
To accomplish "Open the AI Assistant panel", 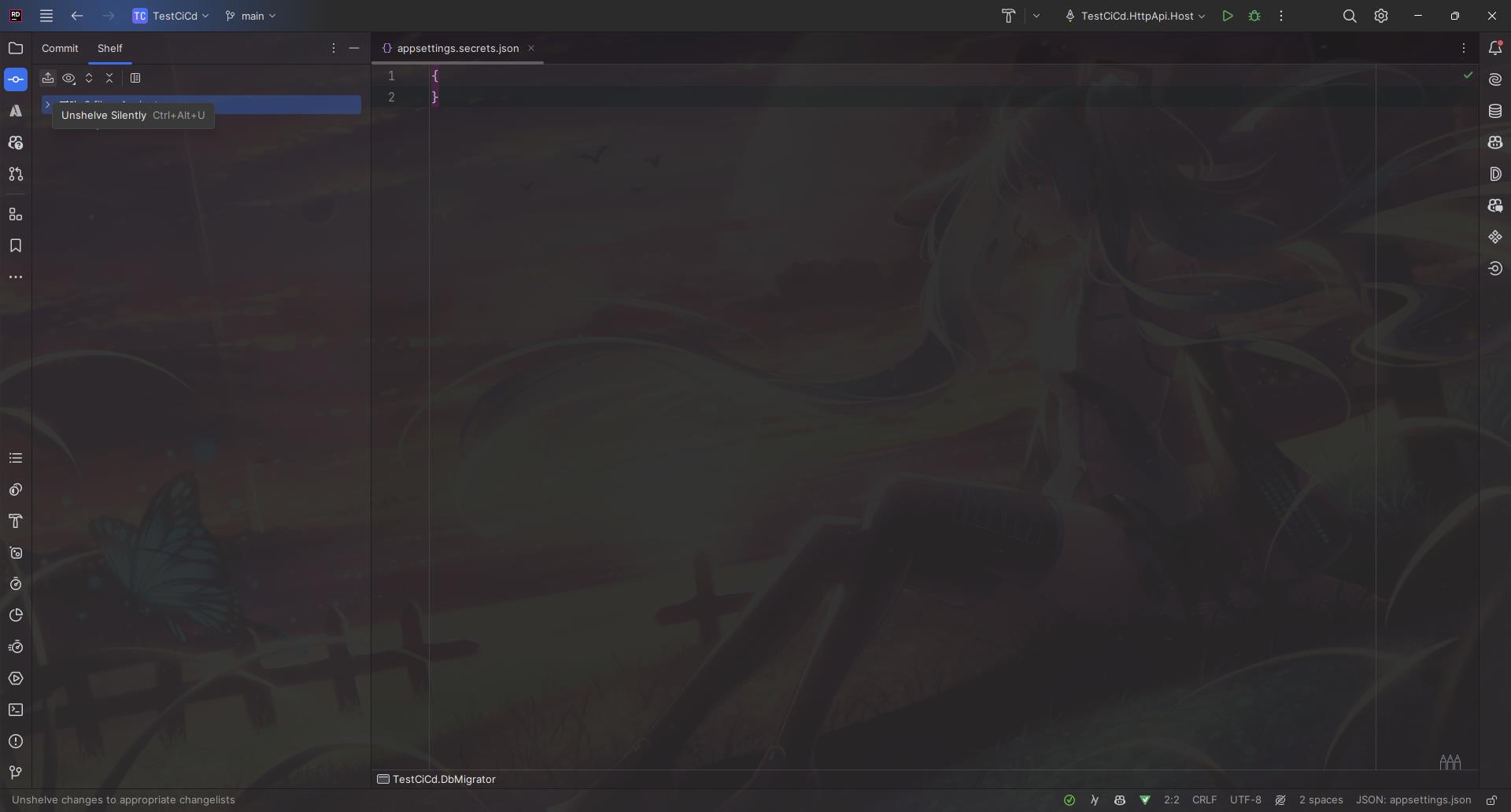I will click(x=1494, y=79).
